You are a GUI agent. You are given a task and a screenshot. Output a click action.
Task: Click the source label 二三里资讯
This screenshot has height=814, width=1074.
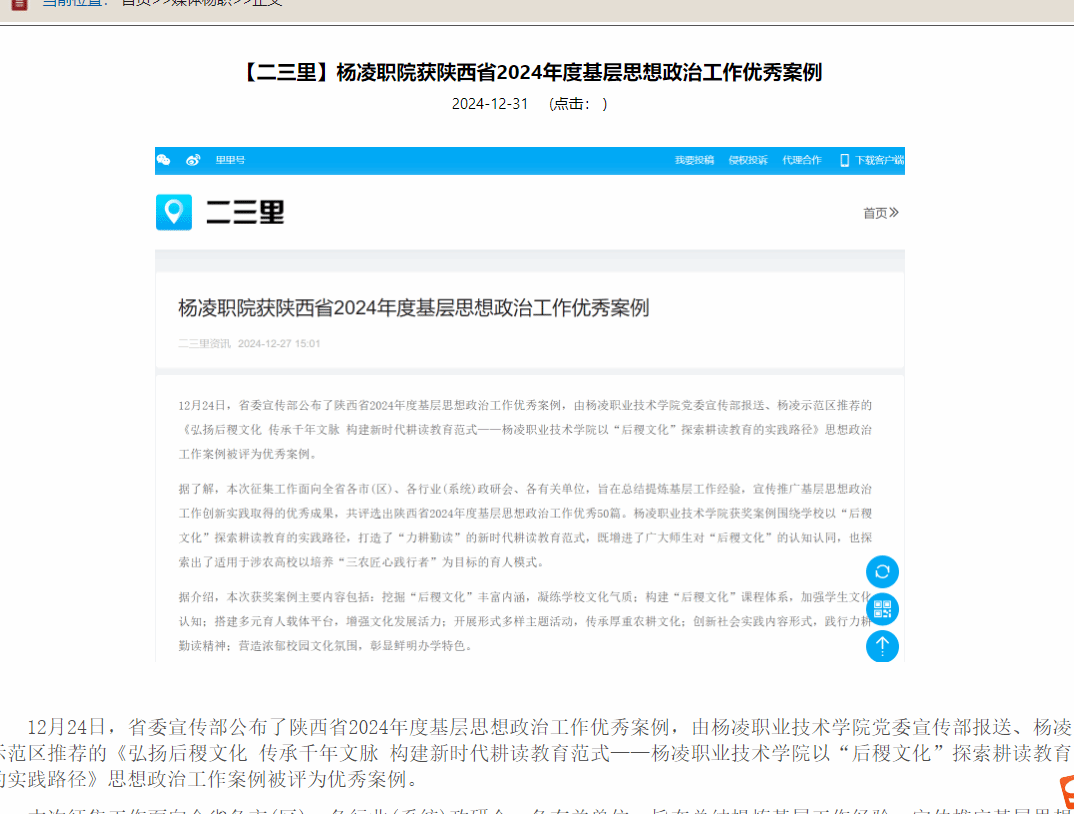(205, 343)
